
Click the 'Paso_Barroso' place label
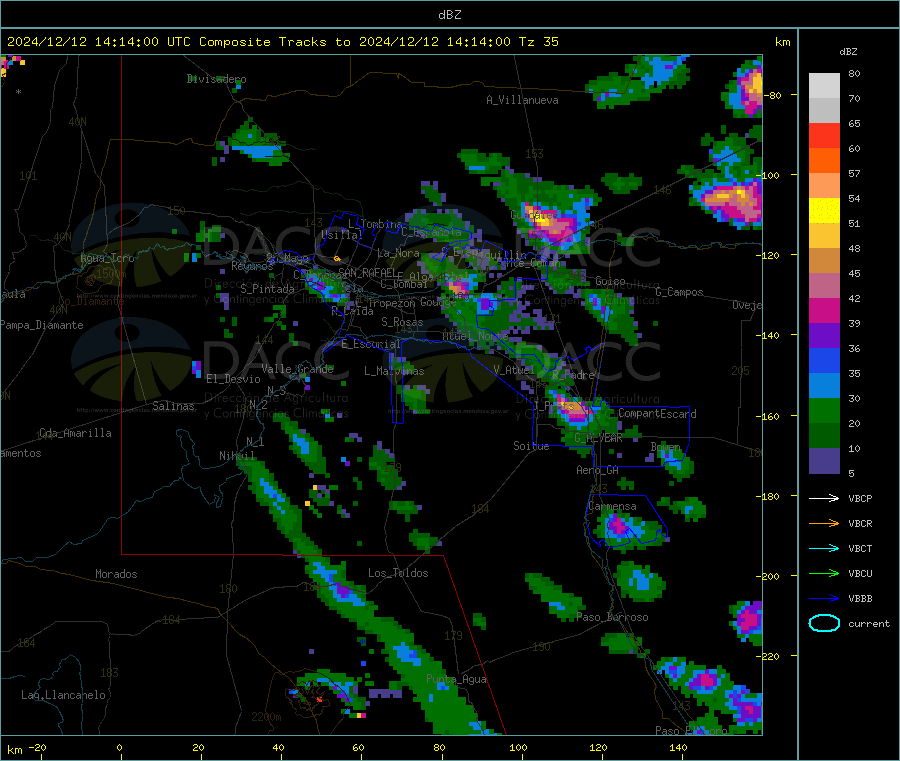(612, 617)
